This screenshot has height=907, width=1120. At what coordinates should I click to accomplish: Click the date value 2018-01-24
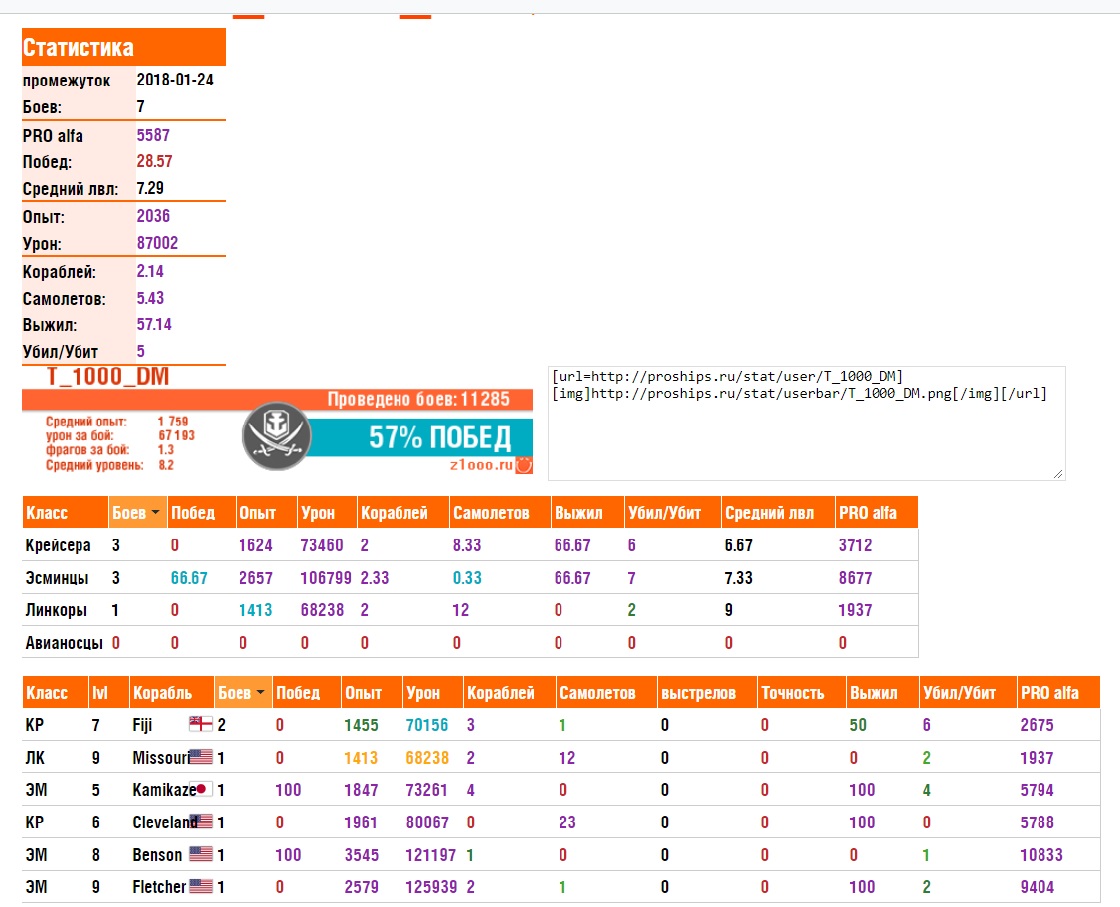pyautogui.click(x=175, y=80)
